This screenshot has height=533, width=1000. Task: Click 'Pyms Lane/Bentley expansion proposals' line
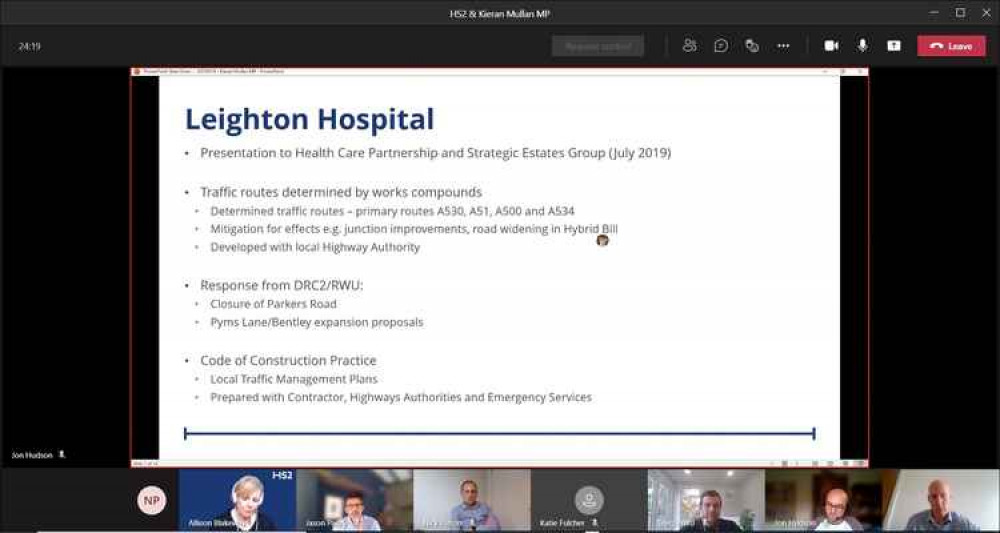tap(316, 323)
